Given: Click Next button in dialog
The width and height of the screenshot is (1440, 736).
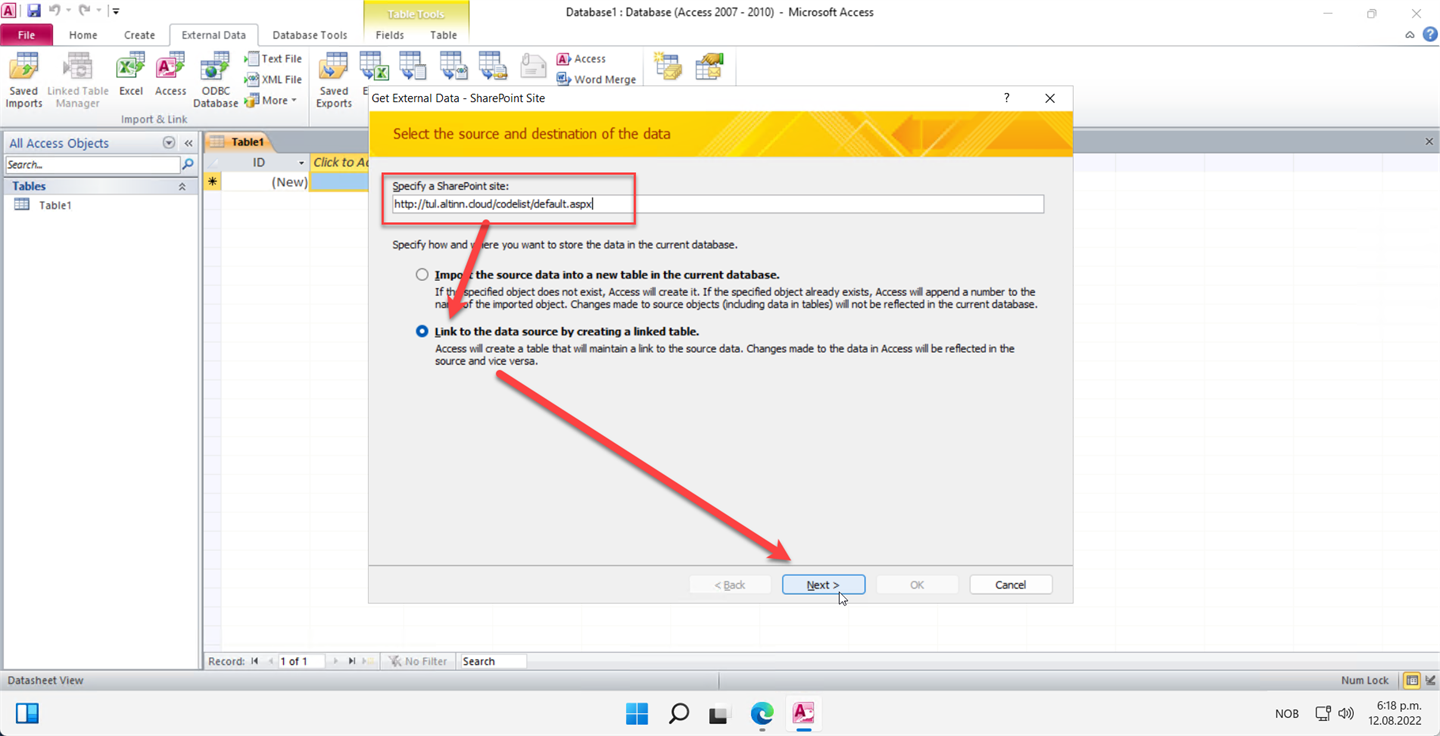Looking at the screenshot, I should click(823, 585).
